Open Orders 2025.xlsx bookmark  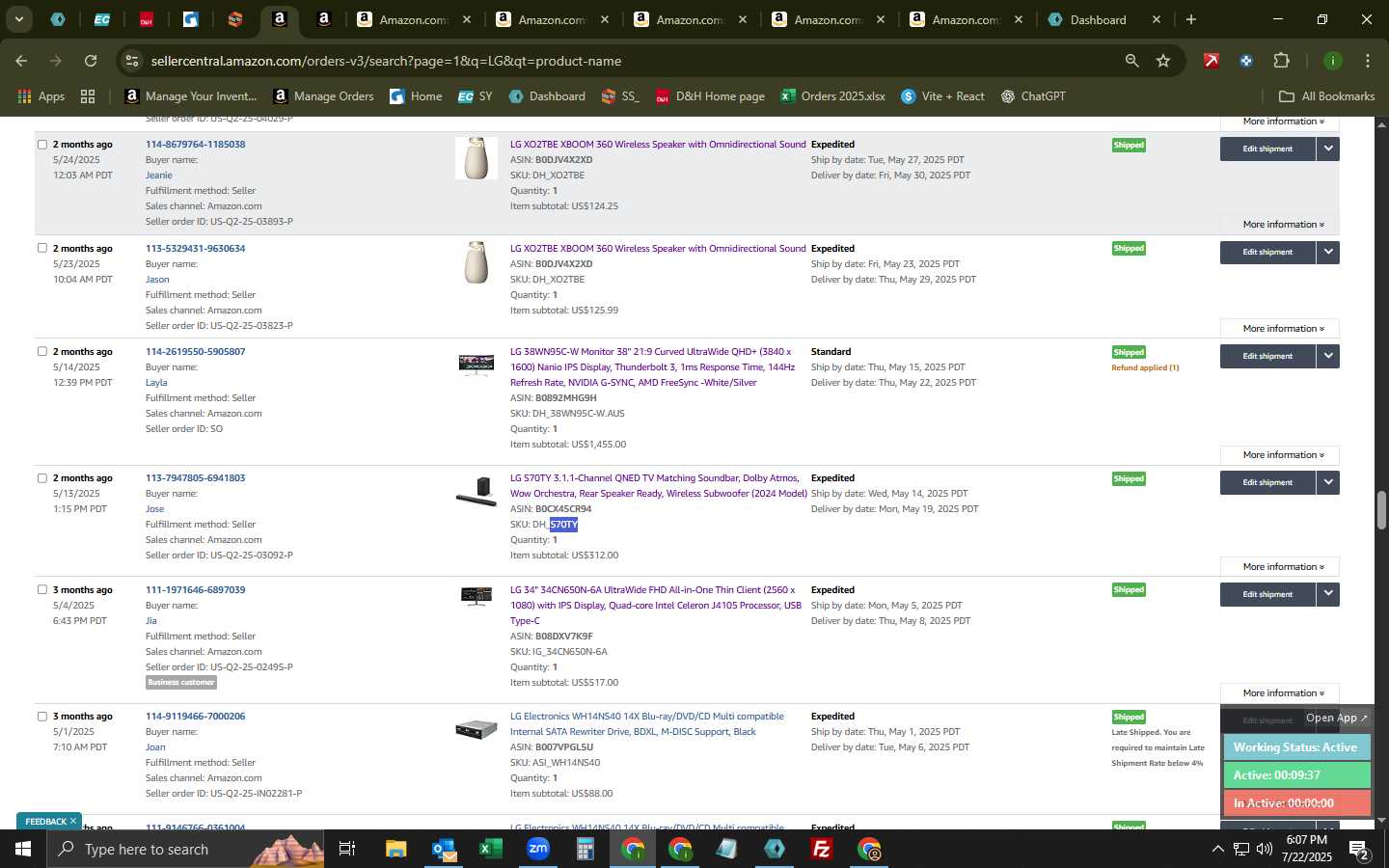point(832,96)
